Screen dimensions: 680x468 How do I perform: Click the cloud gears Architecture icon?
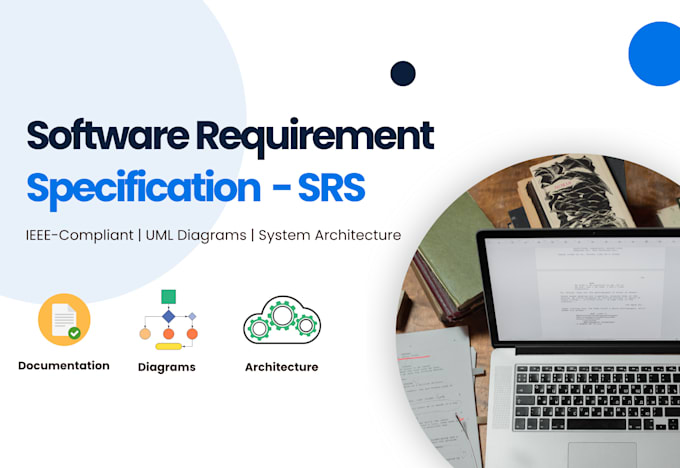point(282,320)
